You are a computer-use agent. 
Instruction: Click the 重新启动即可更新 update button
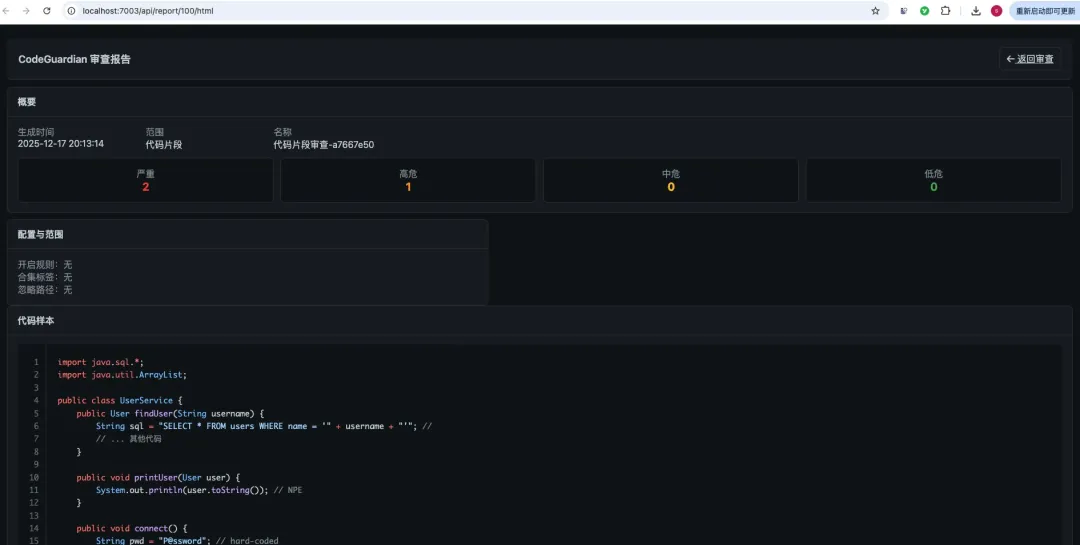point(1044,11)
